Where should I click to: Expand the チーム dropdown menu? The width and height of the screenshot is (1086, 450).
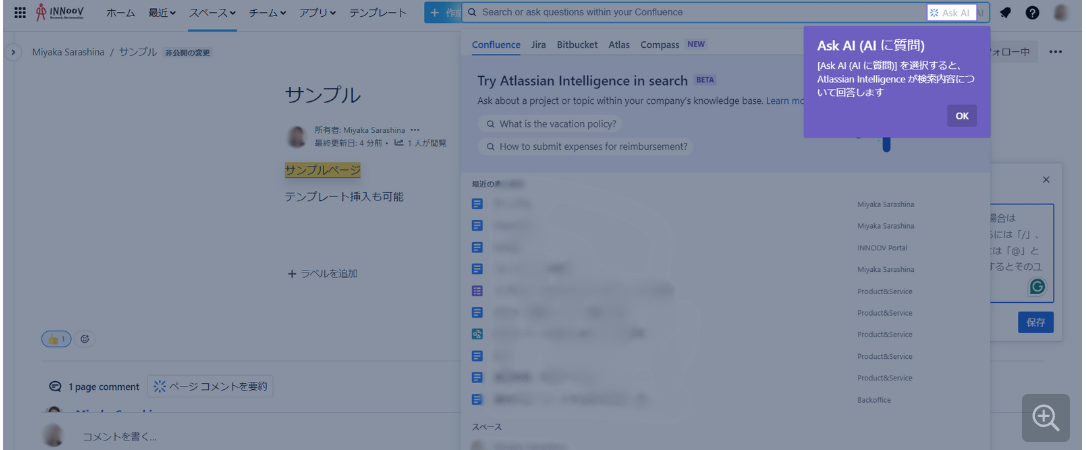(267, 12)
